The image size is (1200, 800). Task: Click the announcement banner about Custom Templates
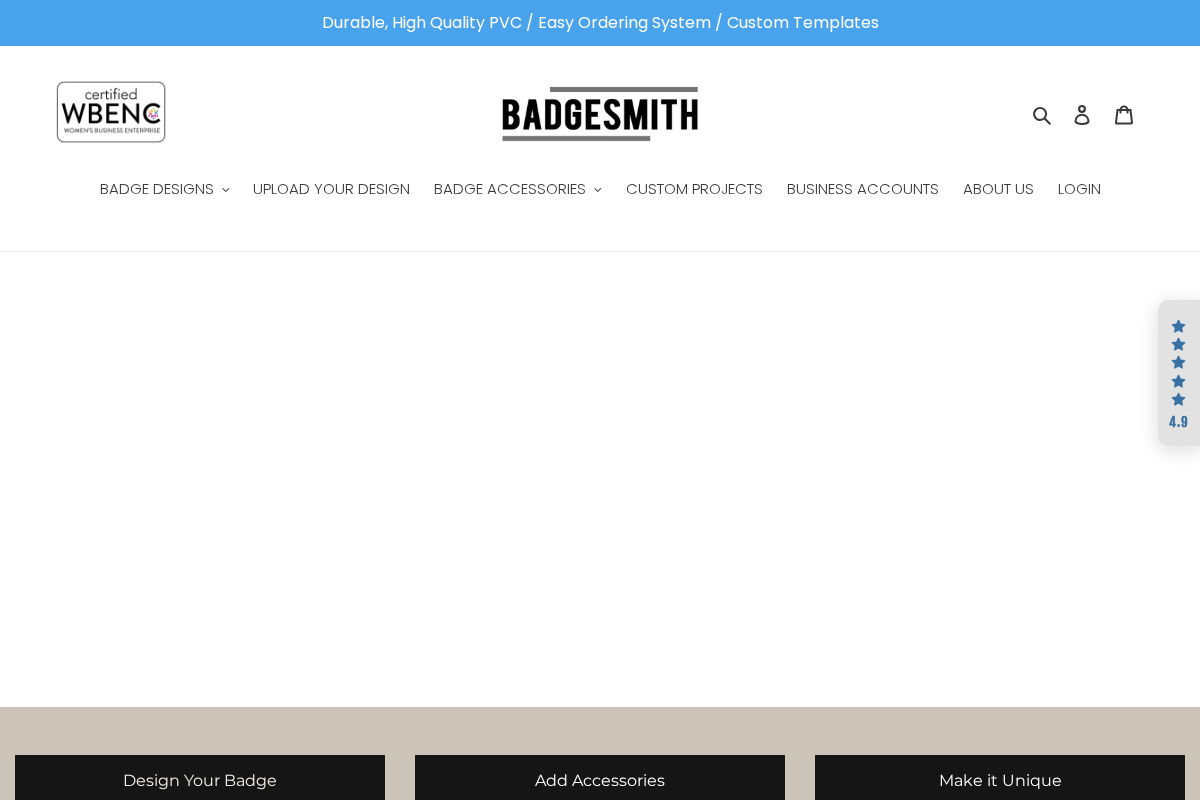pos(600,22)
